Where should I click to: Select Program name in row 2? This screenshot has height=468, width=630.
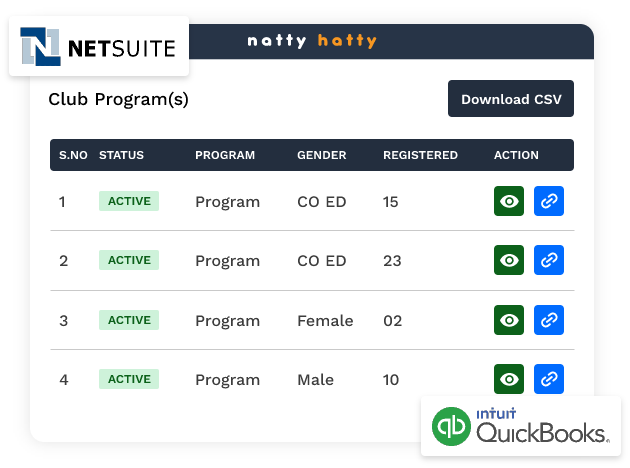(x=227, y=261)
